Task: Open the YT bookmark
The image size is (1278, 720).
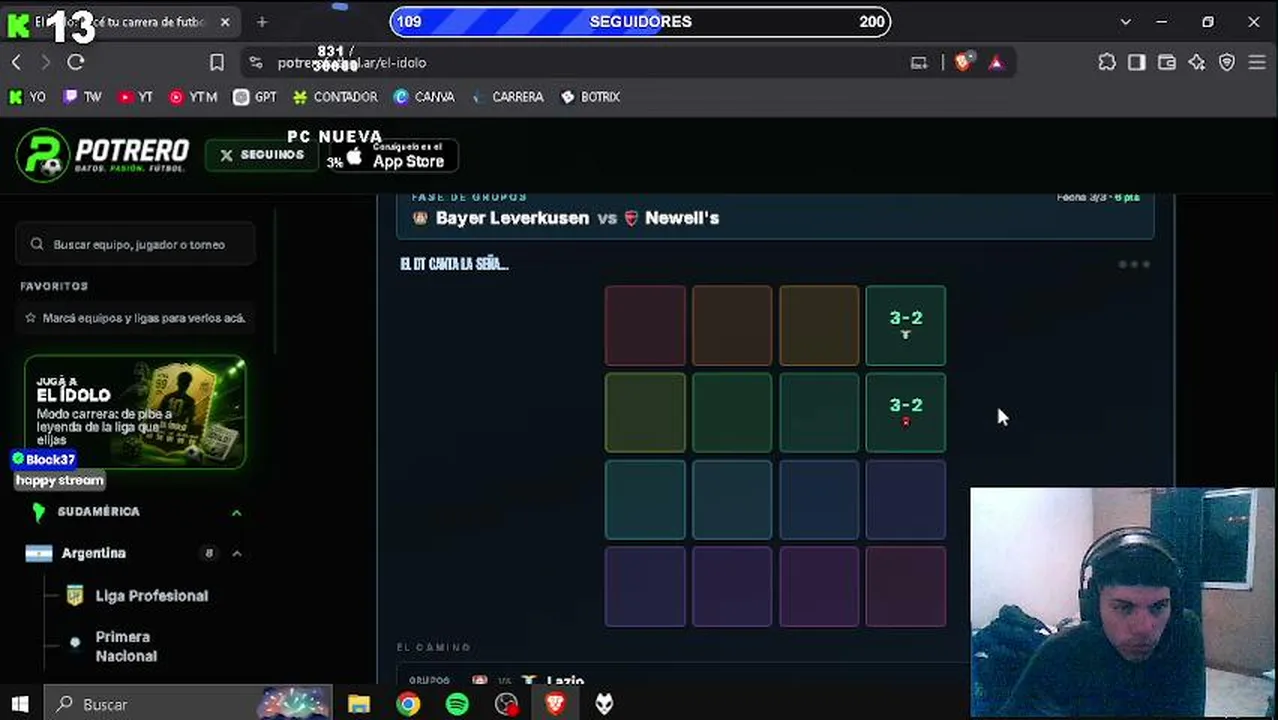Action: (136, 97)
